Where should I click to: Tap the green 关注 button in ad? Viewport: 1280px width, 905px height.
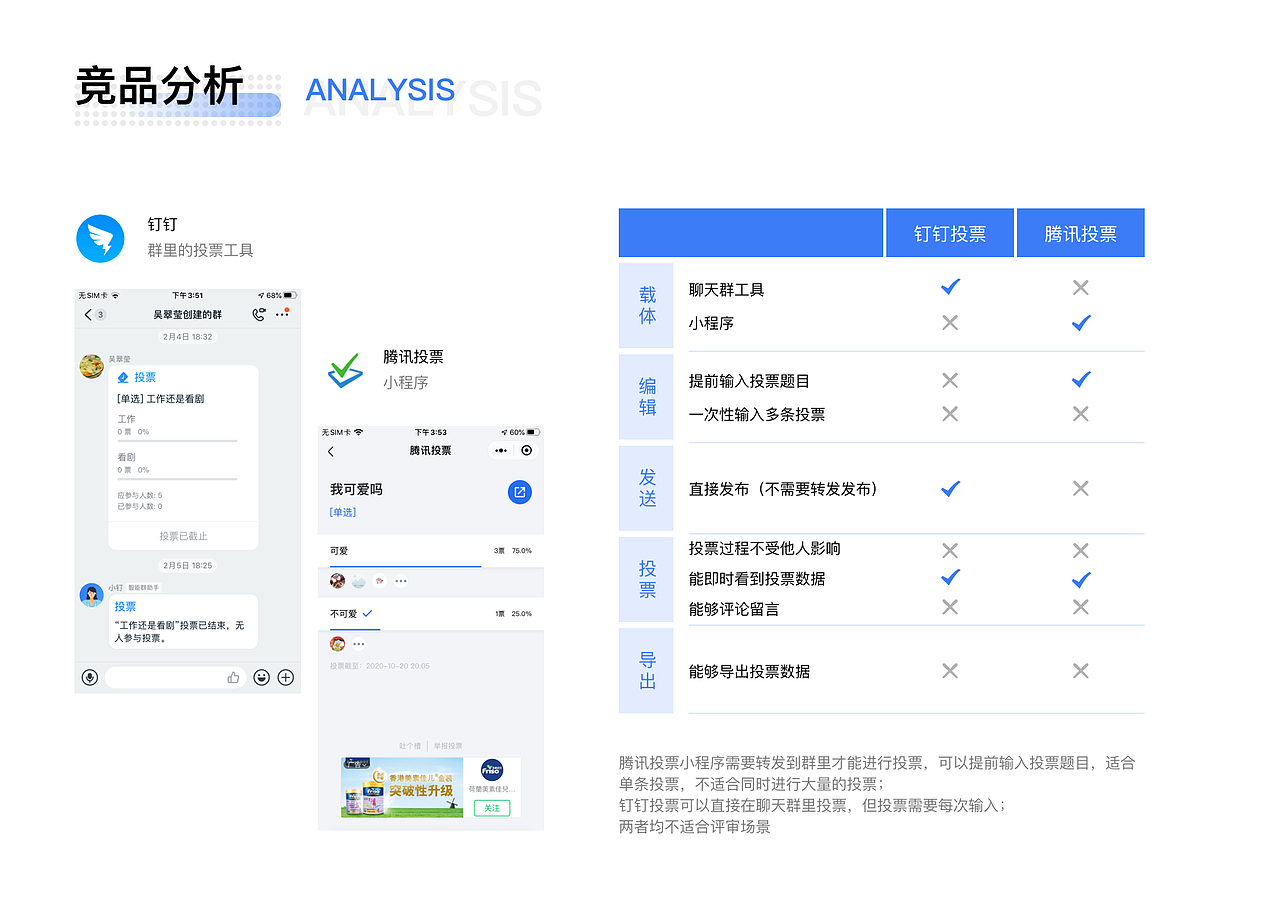tap(491, 808)
